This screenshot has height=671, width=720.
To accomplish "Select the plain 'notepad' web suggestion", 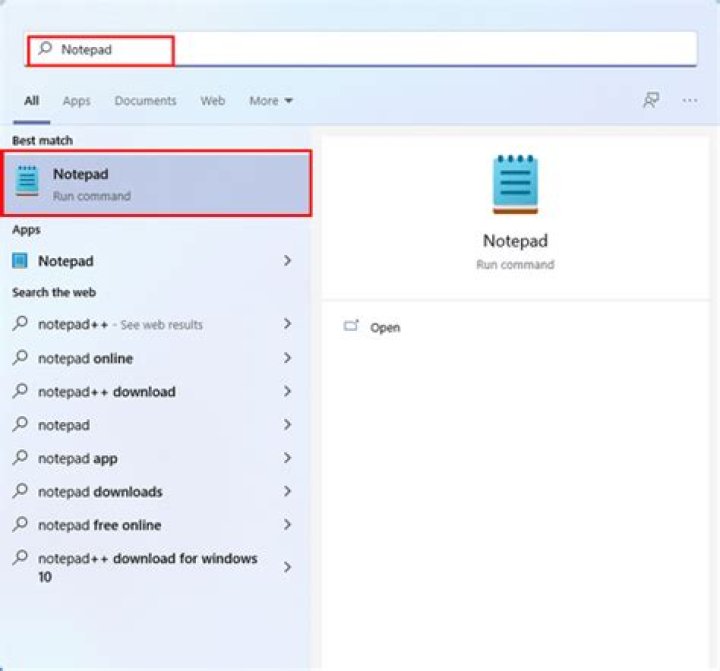I will click(x=154, y=425).
